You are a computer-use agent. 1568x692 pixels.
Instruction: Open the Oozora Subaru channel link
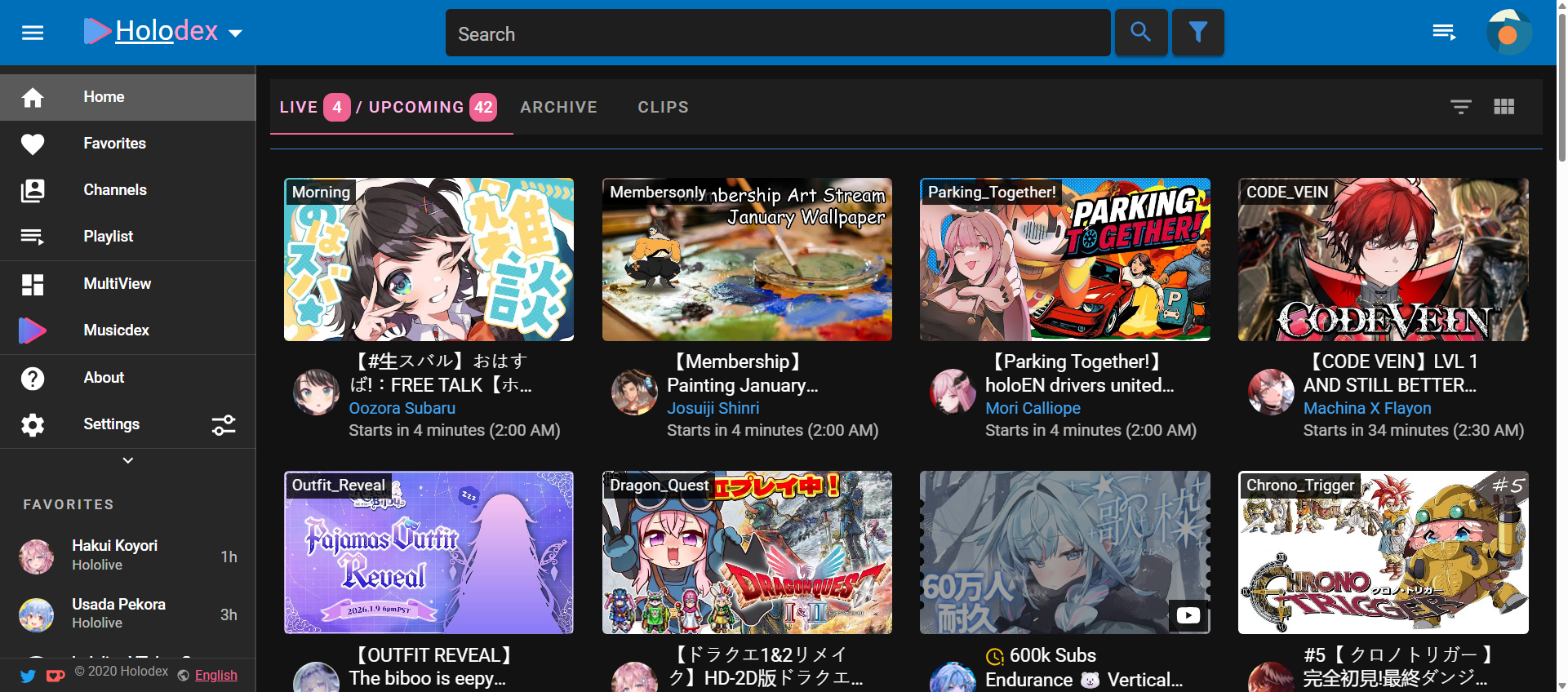(x=402, y=408)
